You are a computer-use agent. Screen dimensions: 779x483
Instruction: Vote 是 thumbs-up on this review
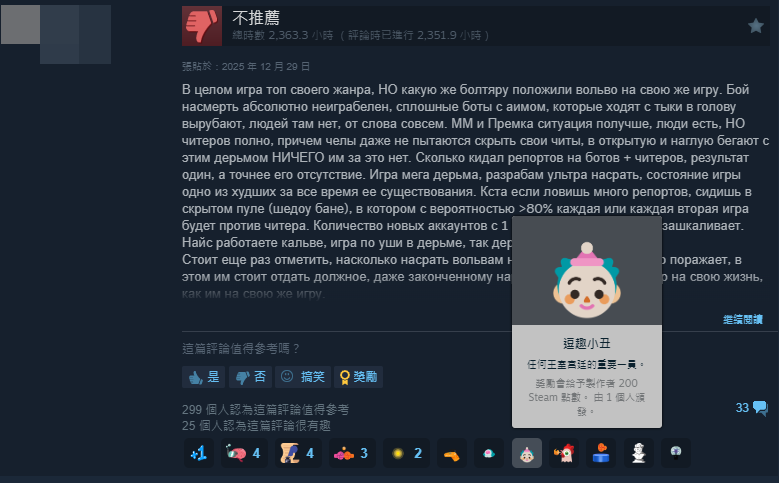[204, 377]
